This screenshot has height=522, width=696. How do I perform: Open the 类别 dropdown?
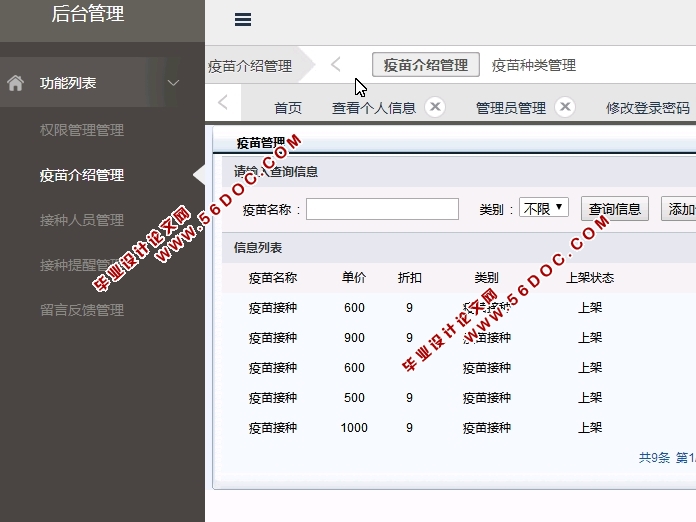544,208
